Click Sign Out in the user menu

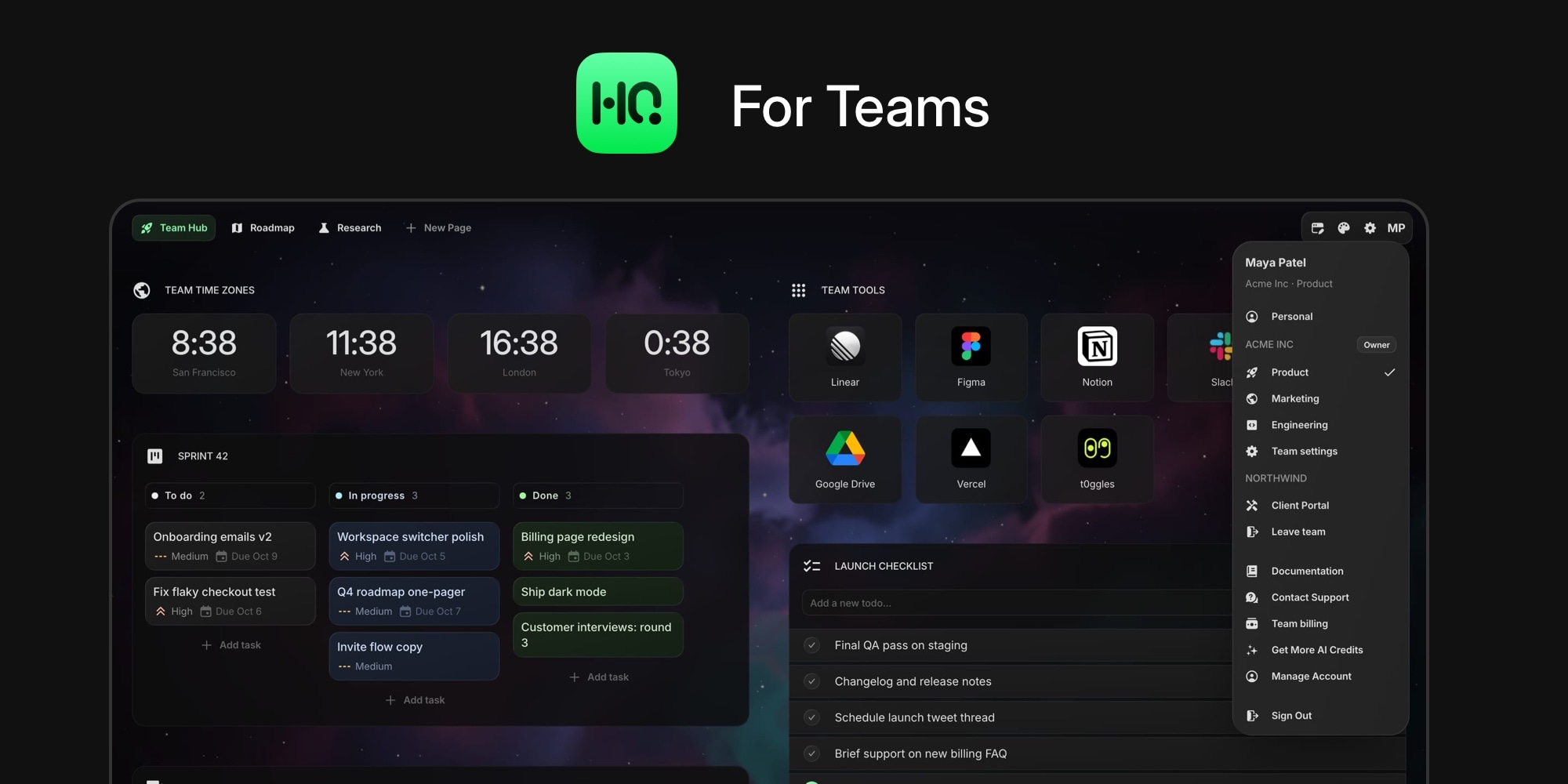(1320, 716)
